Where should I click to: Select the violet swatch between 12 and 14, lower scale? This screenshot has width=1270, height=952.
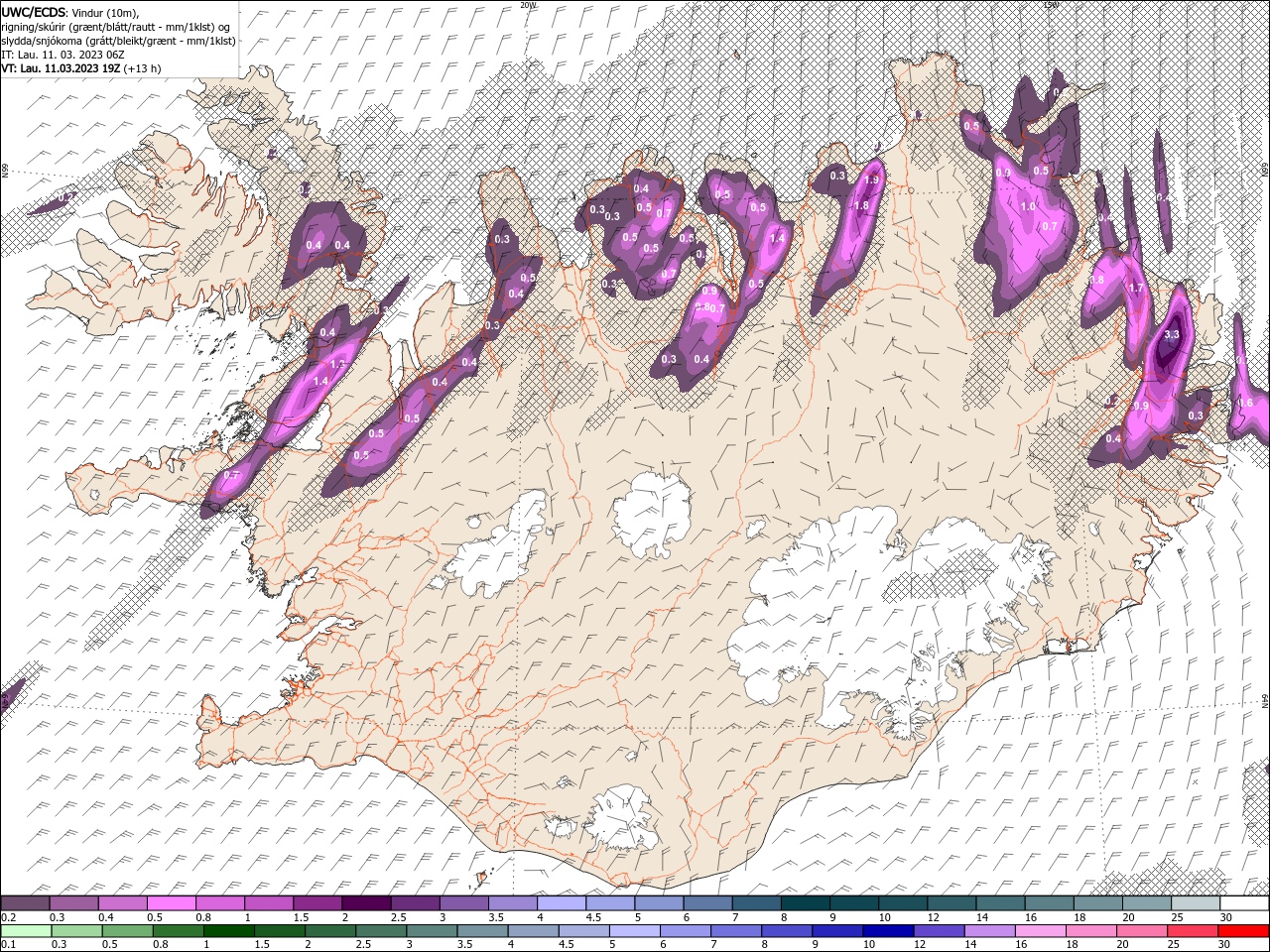tap(939, 931)
